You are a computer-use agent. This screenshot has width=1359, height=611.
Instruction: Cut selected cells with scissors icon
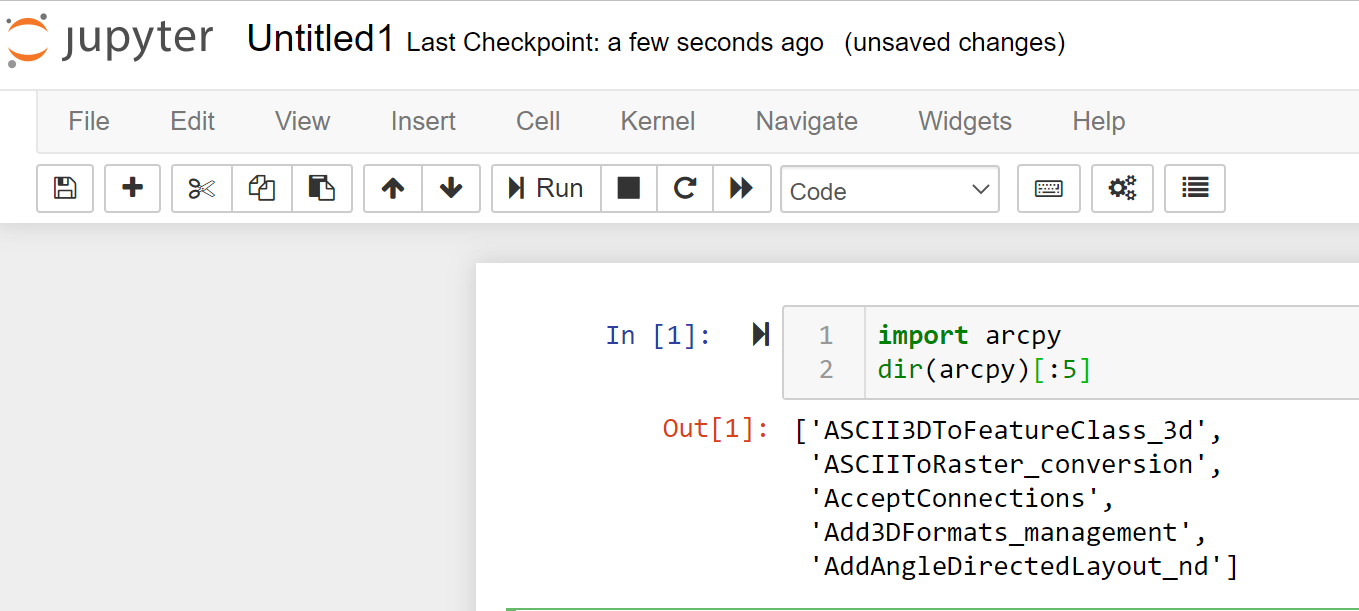(202, 188)
